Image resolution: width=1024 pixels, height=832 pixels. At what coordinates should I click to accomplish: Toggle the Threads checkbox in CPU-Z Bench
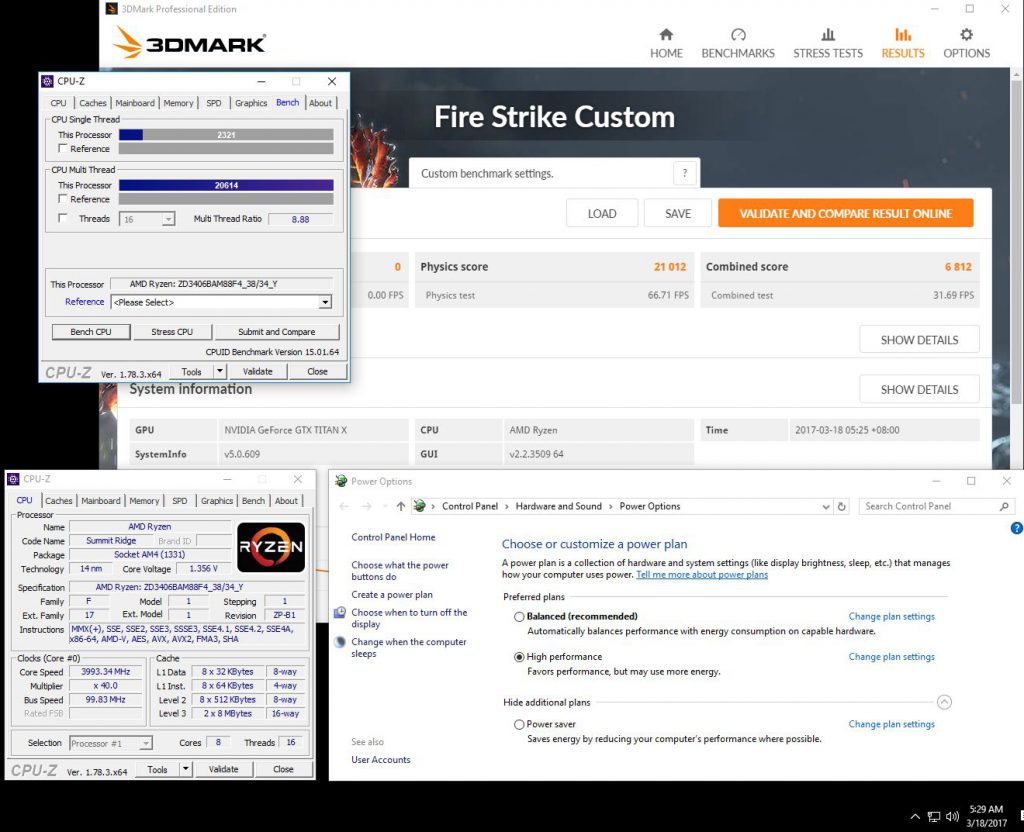pos(63,218)
